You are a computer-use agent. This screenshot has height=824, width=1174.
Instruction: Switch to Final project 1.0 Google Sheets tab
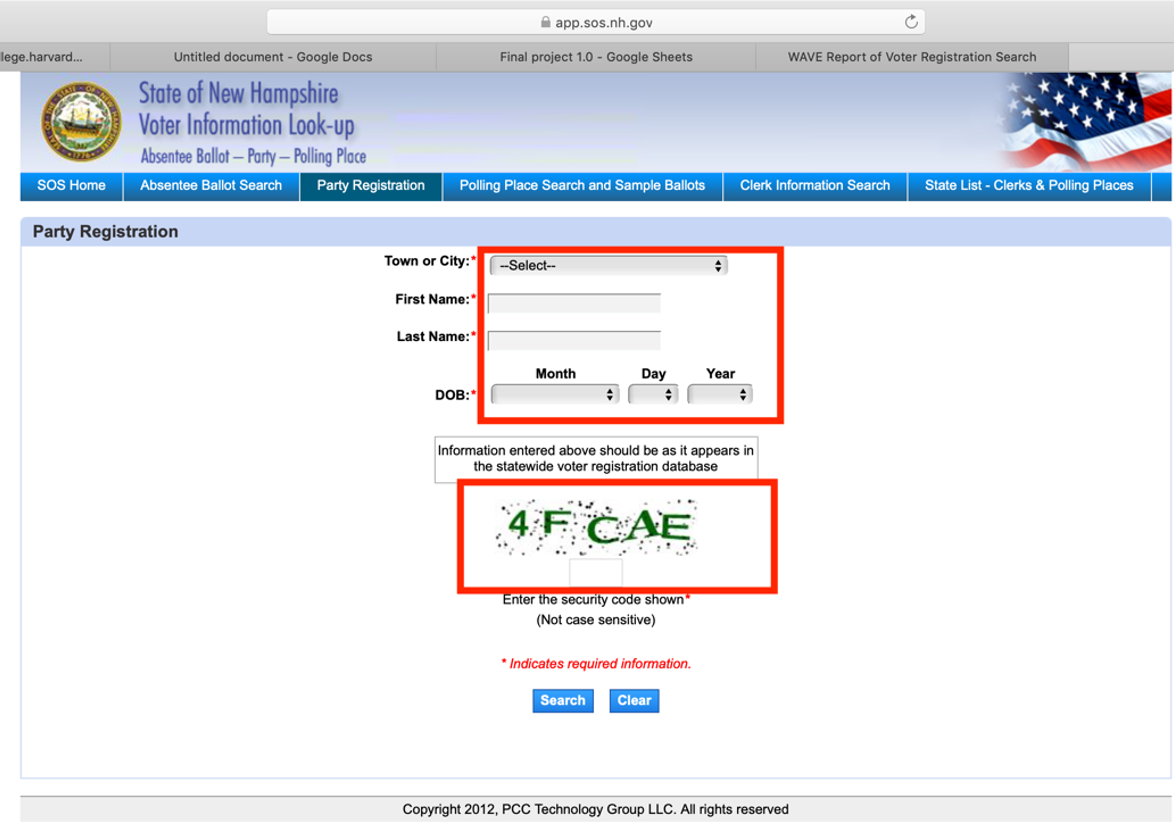pyautogui.click(x=596, y=57)
